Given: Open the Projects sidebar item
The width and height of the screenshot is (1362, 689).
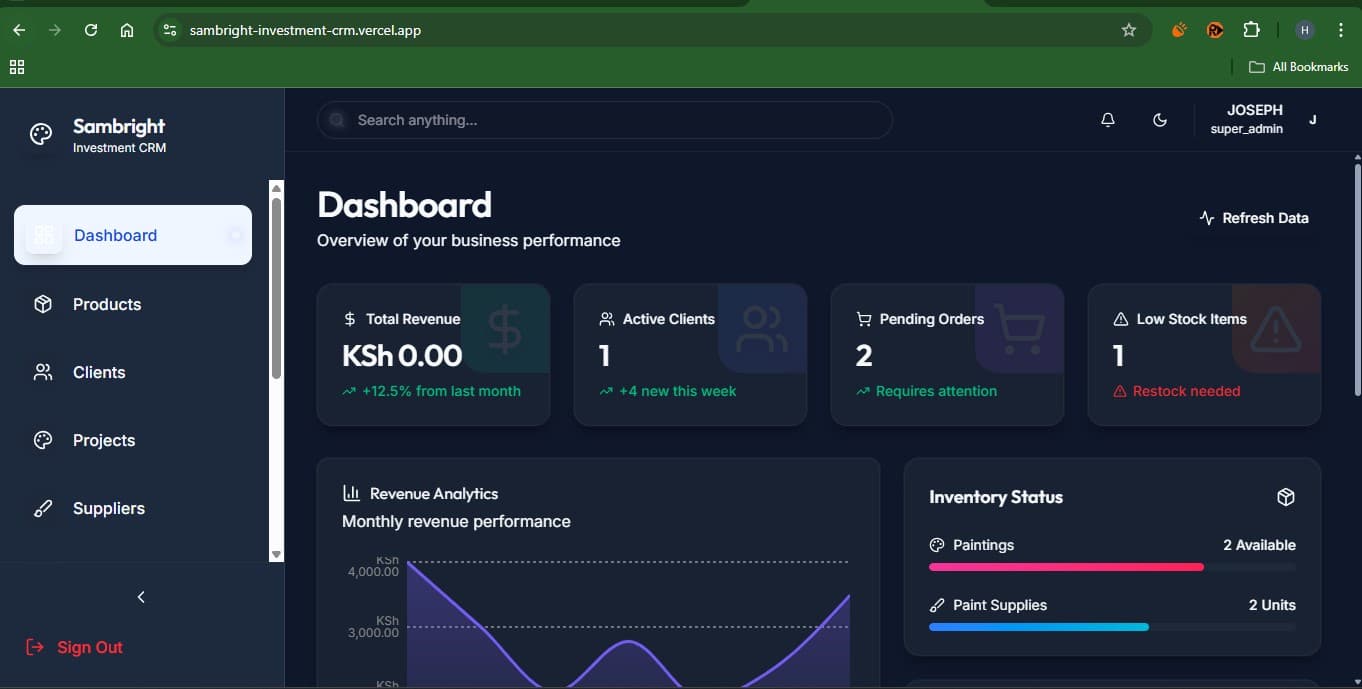Looking at the screenshot, I should tap(104, 440).
